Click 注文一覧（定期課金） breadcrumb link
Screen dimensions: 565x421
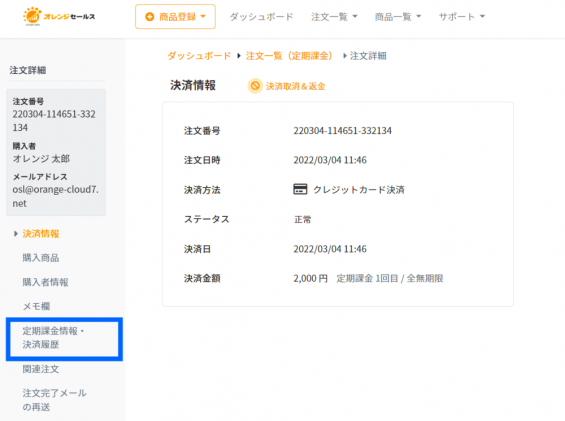(289, 56)
